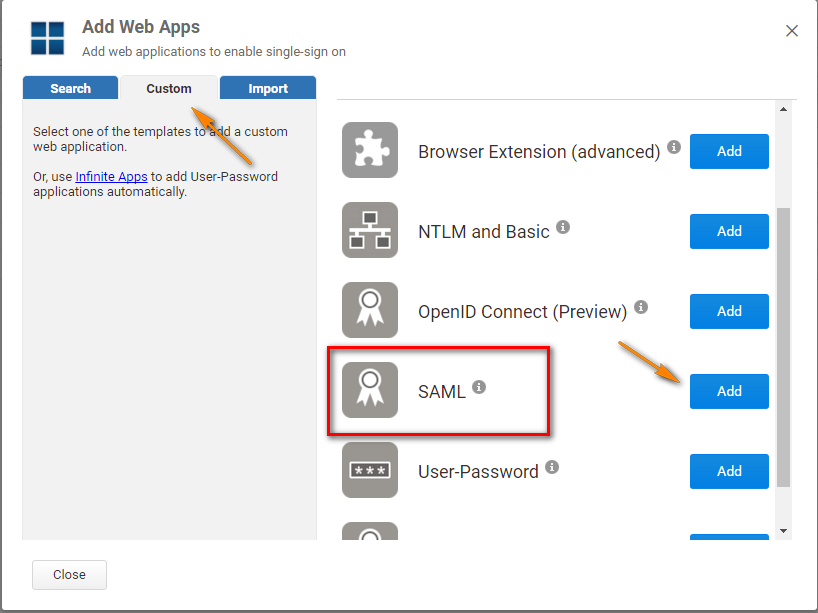Click the OpenID Connect ribbon icon

point(370,310)
